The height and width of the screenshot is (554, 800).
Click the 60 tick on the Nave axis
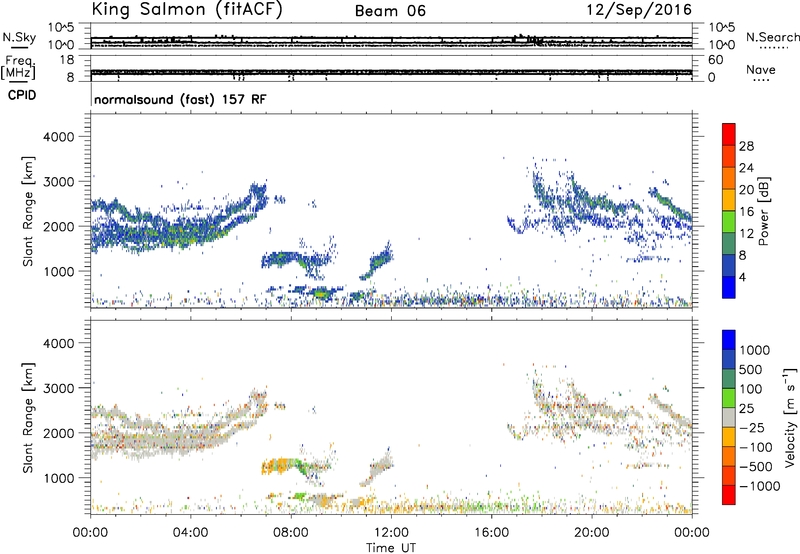point(716,60)
